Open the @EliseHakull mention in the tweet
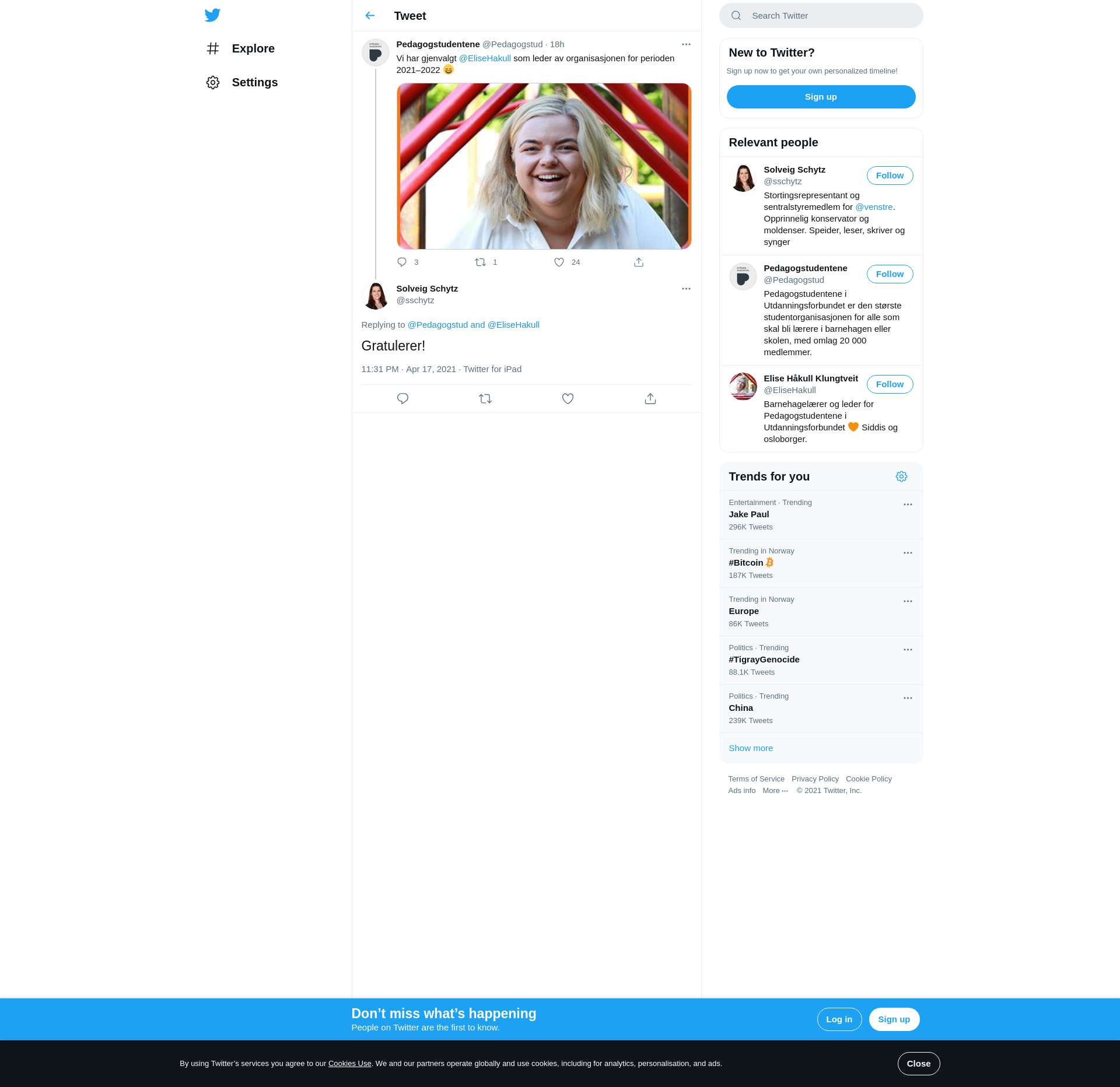Viewport: 1120px width, 1087px height. coord(485,58)
